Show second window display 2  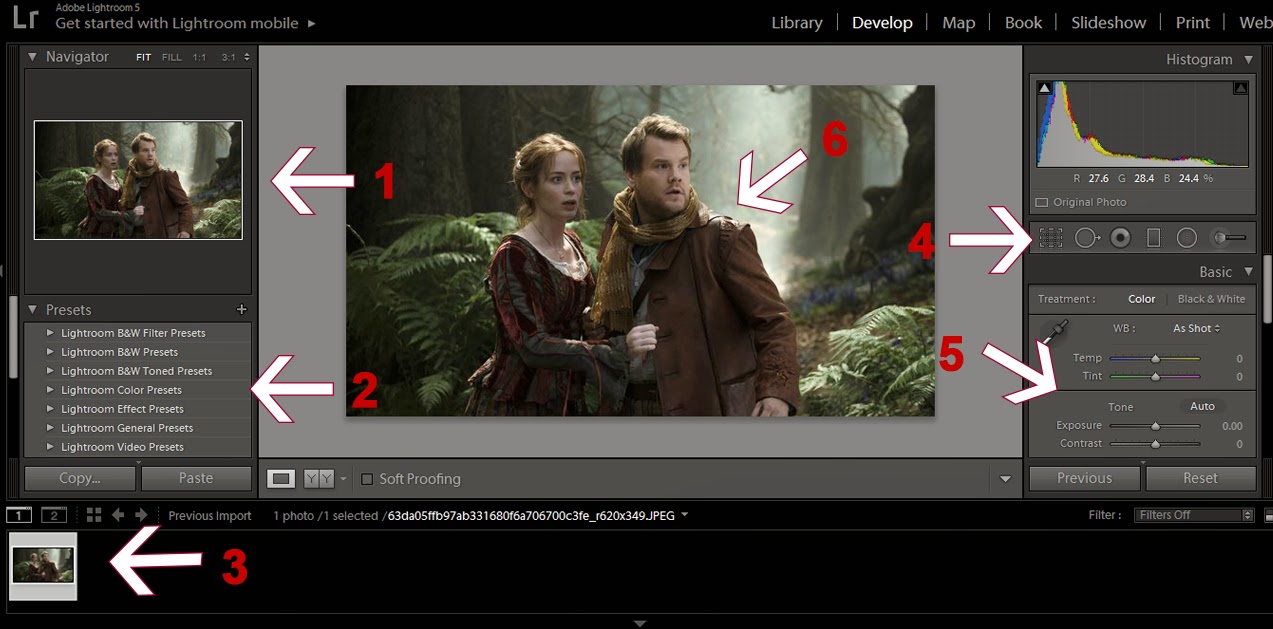coord(54,515)
